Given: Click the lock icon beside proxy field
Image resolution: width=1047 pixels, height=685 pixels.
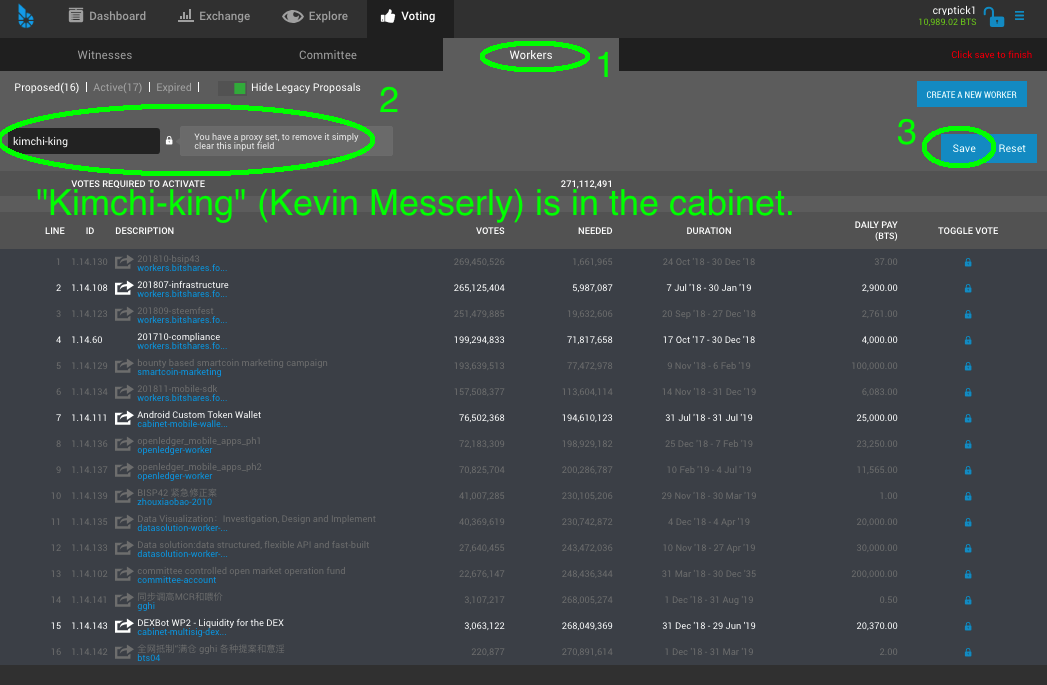Looking at the screenshot, I should coord(169,141).
